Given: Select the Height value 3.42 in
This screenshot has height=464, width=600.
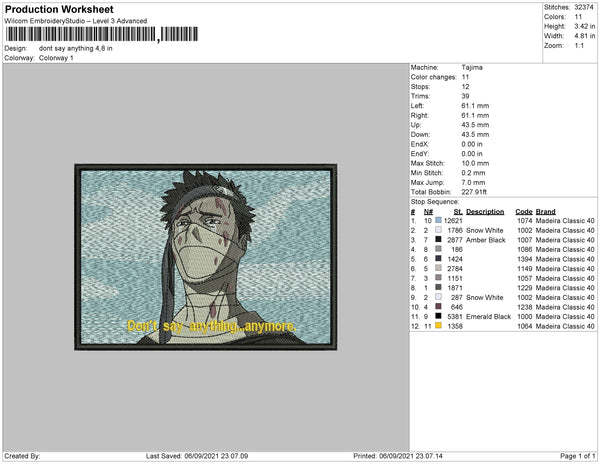Looking at the screenshot, I should [584, 26].
